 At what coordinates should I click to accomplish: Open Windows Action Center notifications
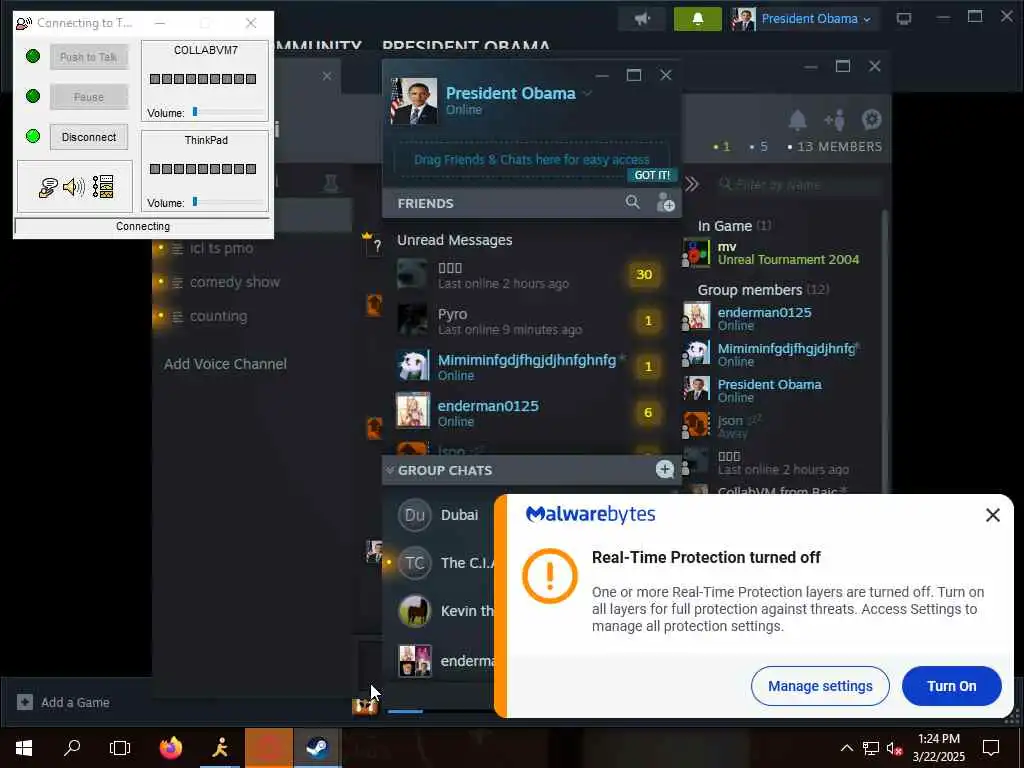[x=991, y=748]
